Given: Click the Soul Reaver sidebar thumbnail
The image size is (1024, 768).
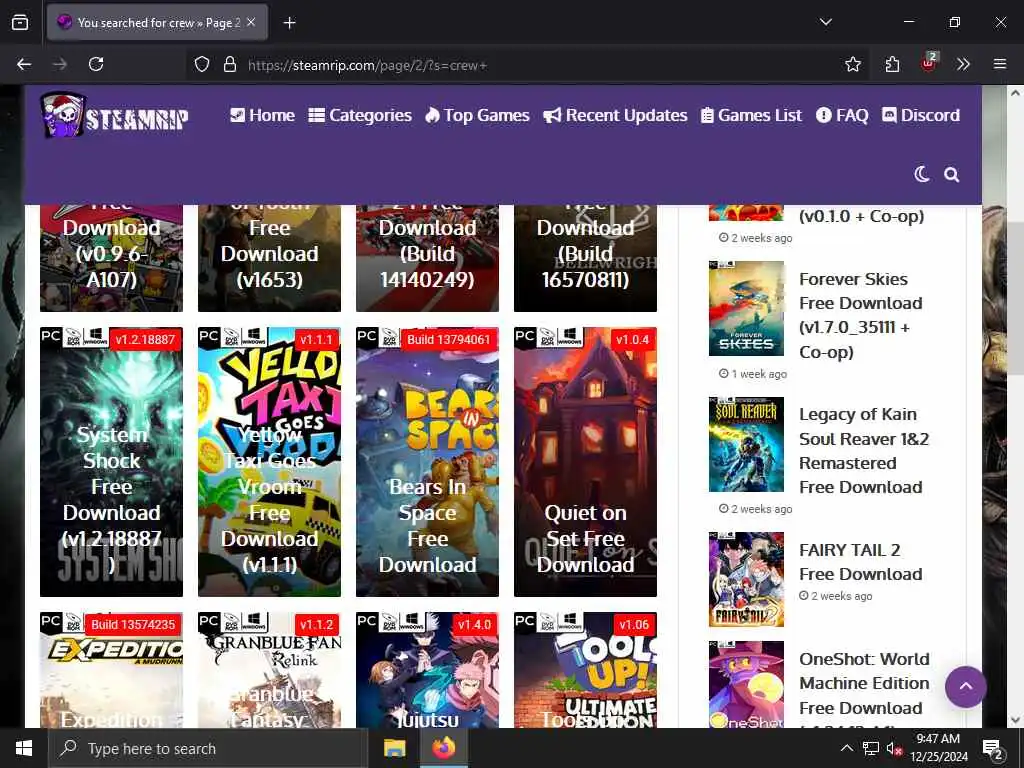Looking at the screenshot, I should click(746, 444).
